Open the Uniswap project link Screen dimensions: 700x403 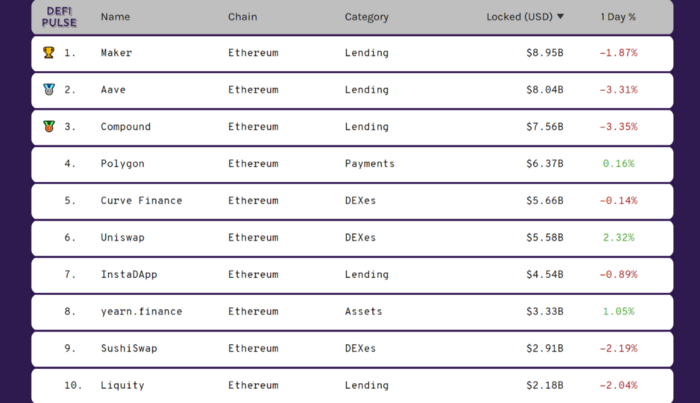[122, 238]
